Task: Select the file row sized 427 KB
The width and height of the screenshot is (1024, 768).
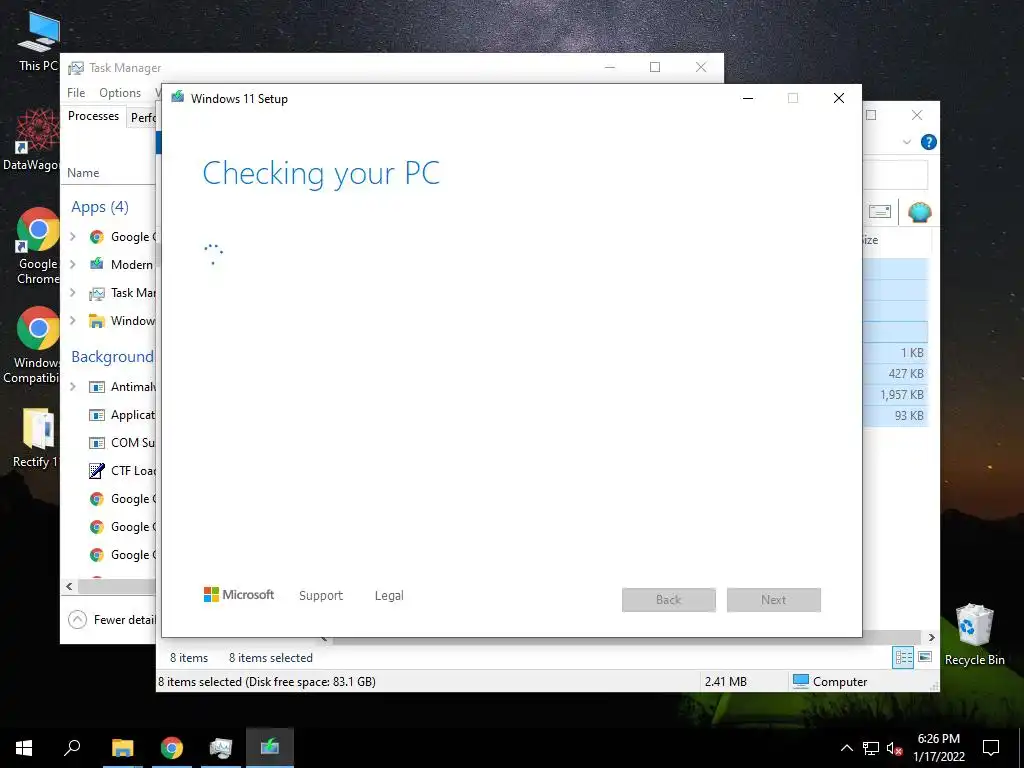Action: (x=895, y=374)
